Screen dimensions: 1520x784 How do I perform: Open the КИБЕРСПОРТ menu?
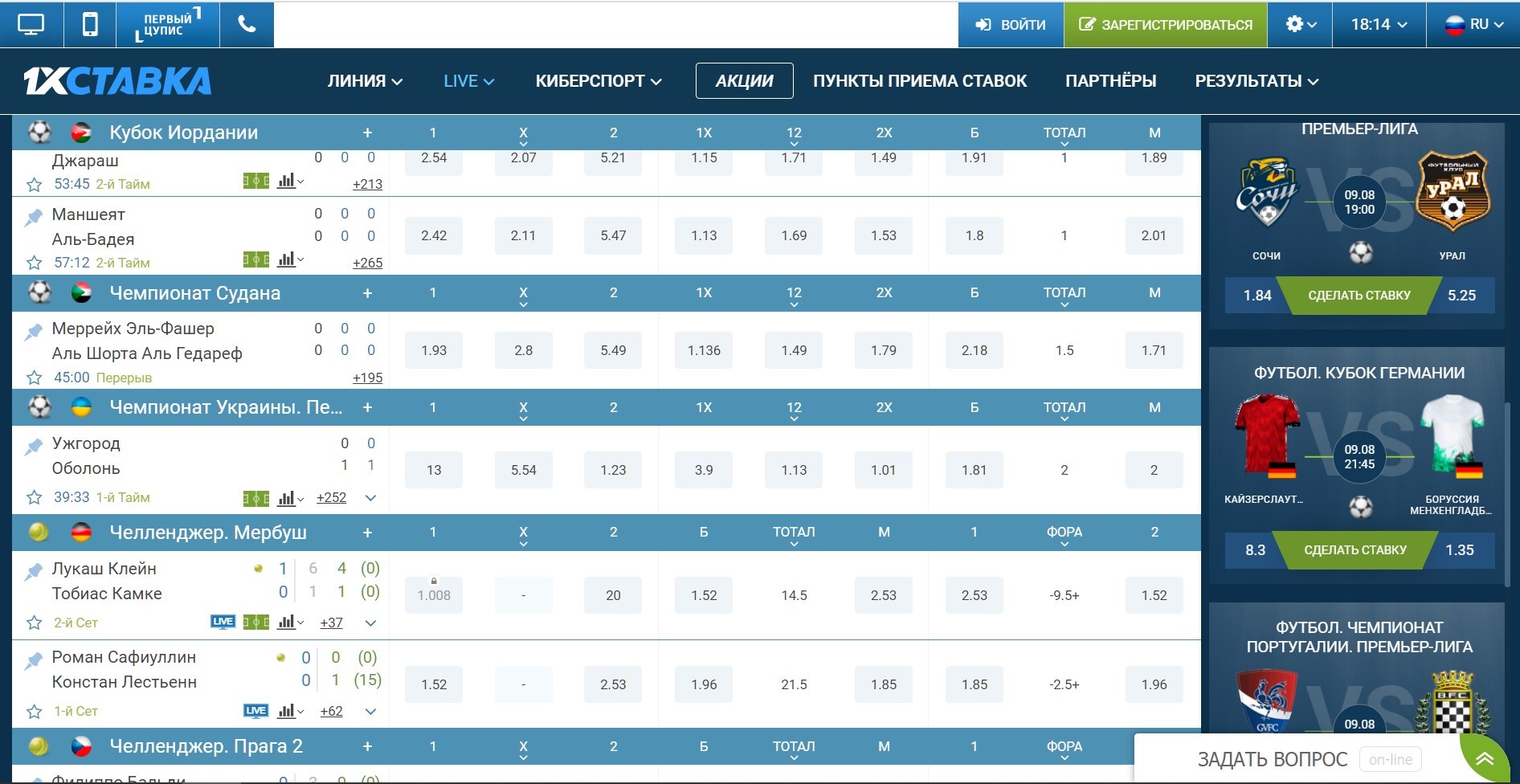pos(599,81)
